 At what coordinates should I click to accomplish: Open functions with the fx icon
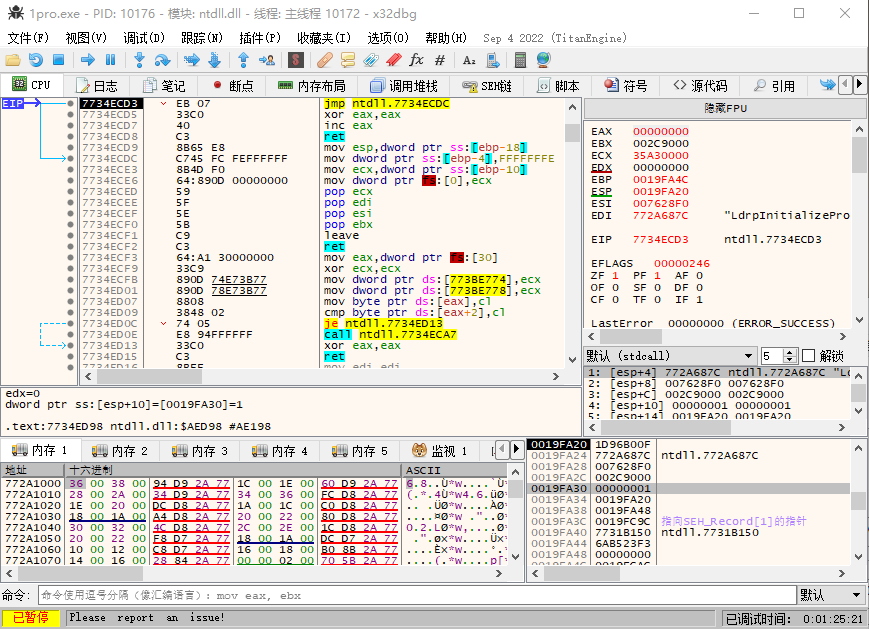(416, 60)
